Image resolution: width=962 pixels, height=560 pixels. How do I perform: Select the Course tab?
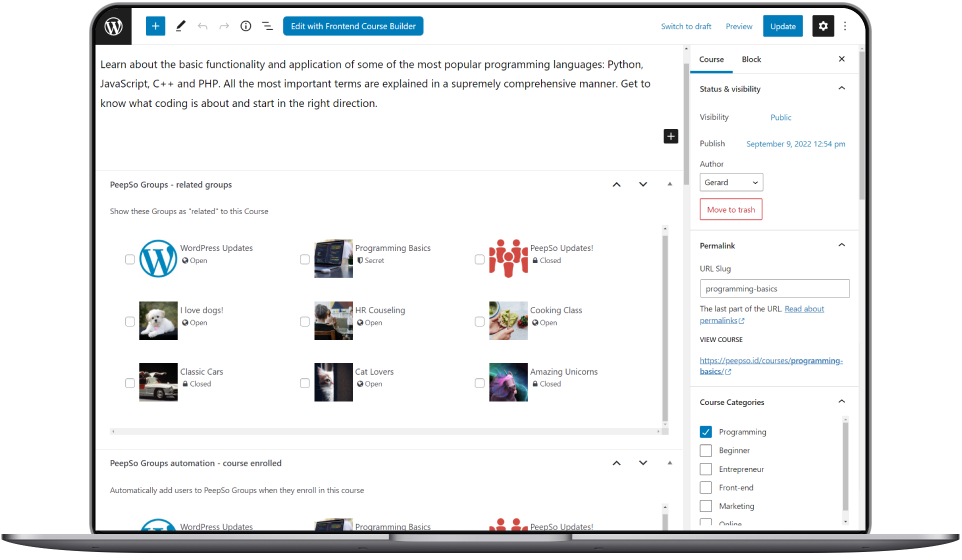pyautogui.click(x=712, y=60)
